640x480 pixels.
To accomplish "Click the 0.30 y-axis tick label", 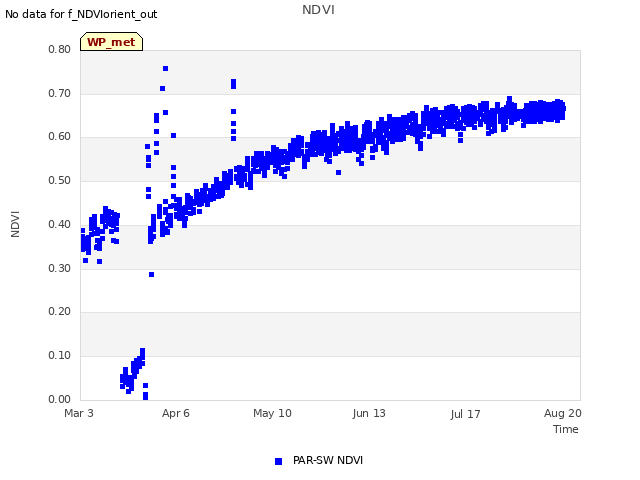I will coord(60,268).
